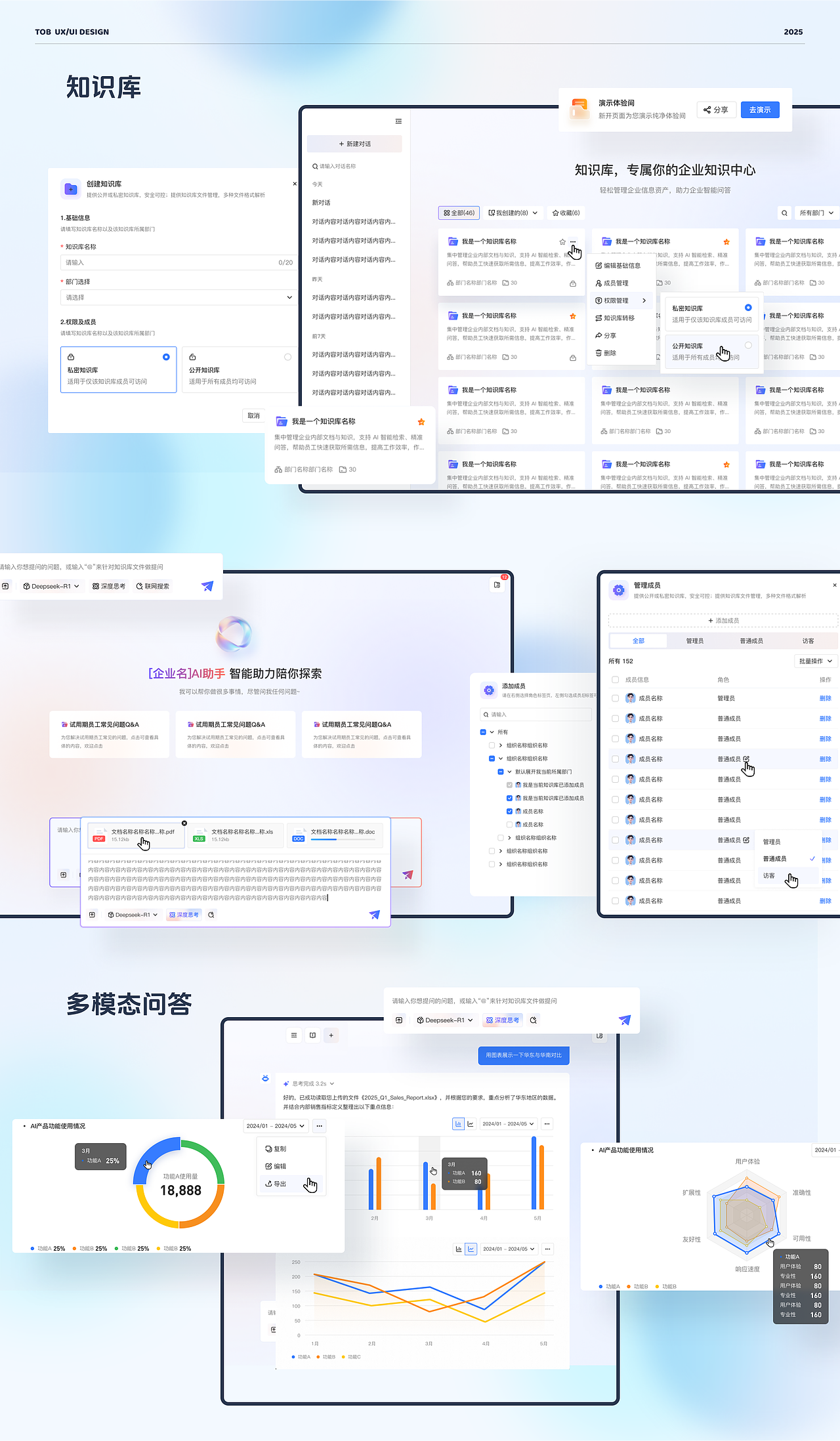Open the 我创建的(8) dropdown

click(x=513, y=213)
